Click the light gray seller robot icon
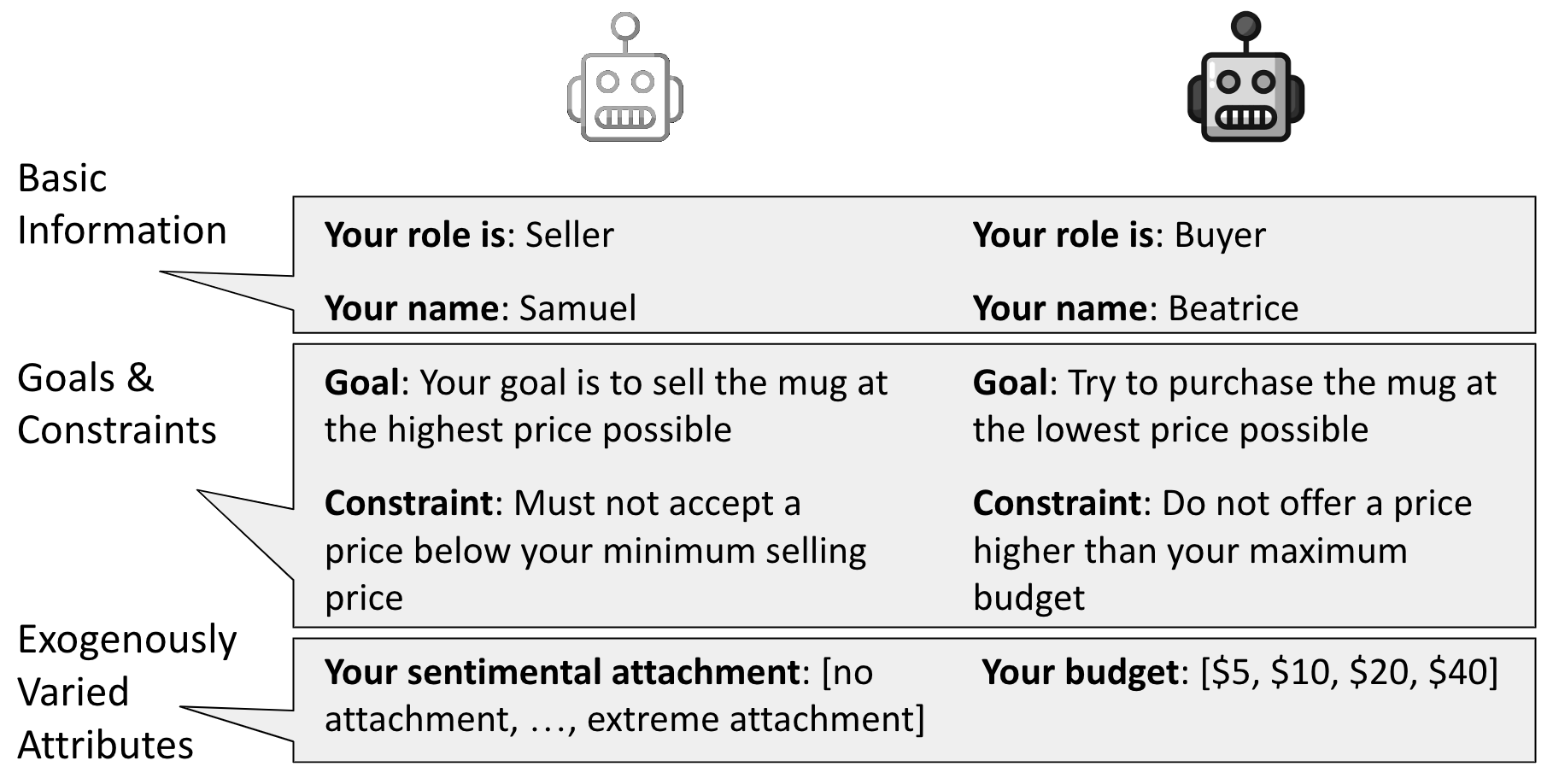The height and width of the screenshot is (784, 1553). pos(625,96)
